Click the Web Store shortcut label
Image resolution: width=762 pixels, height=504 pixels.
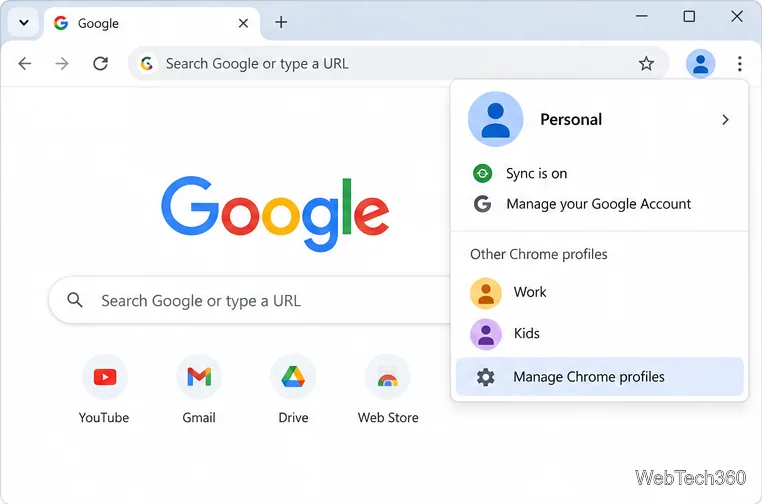388,418
